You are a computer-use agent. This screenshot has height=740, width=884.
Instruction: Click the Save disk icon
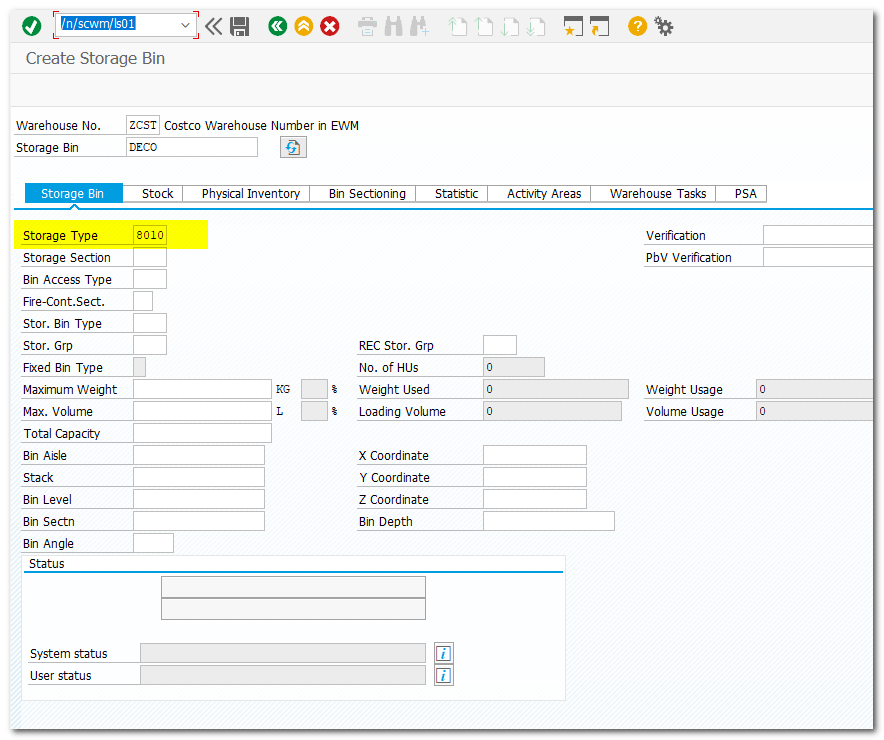tap(240, 26)
